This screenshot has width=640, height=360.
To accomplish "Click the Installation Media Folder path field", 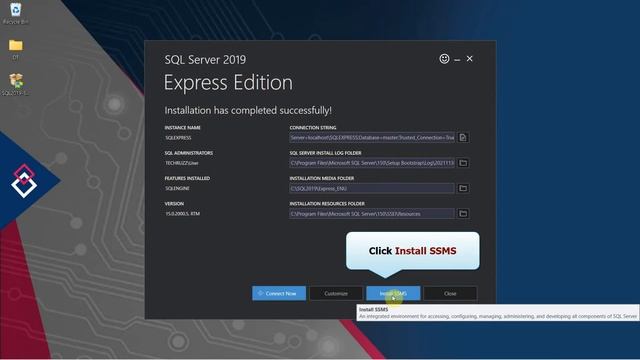I will click(372, 188).
